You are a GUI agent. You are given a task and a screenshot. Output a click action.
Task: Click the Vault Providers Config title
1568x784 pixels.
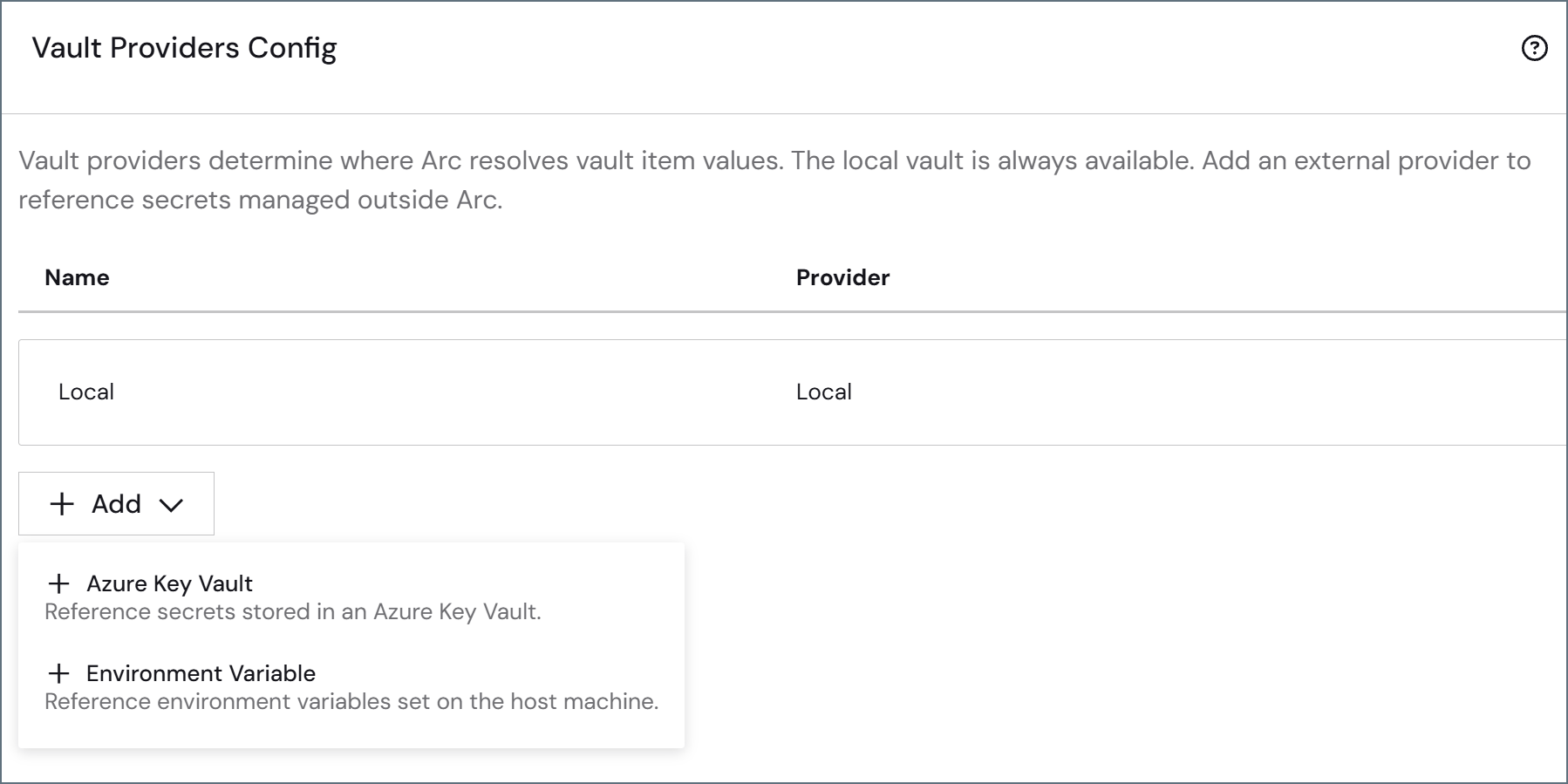click(x=184, y=48)
